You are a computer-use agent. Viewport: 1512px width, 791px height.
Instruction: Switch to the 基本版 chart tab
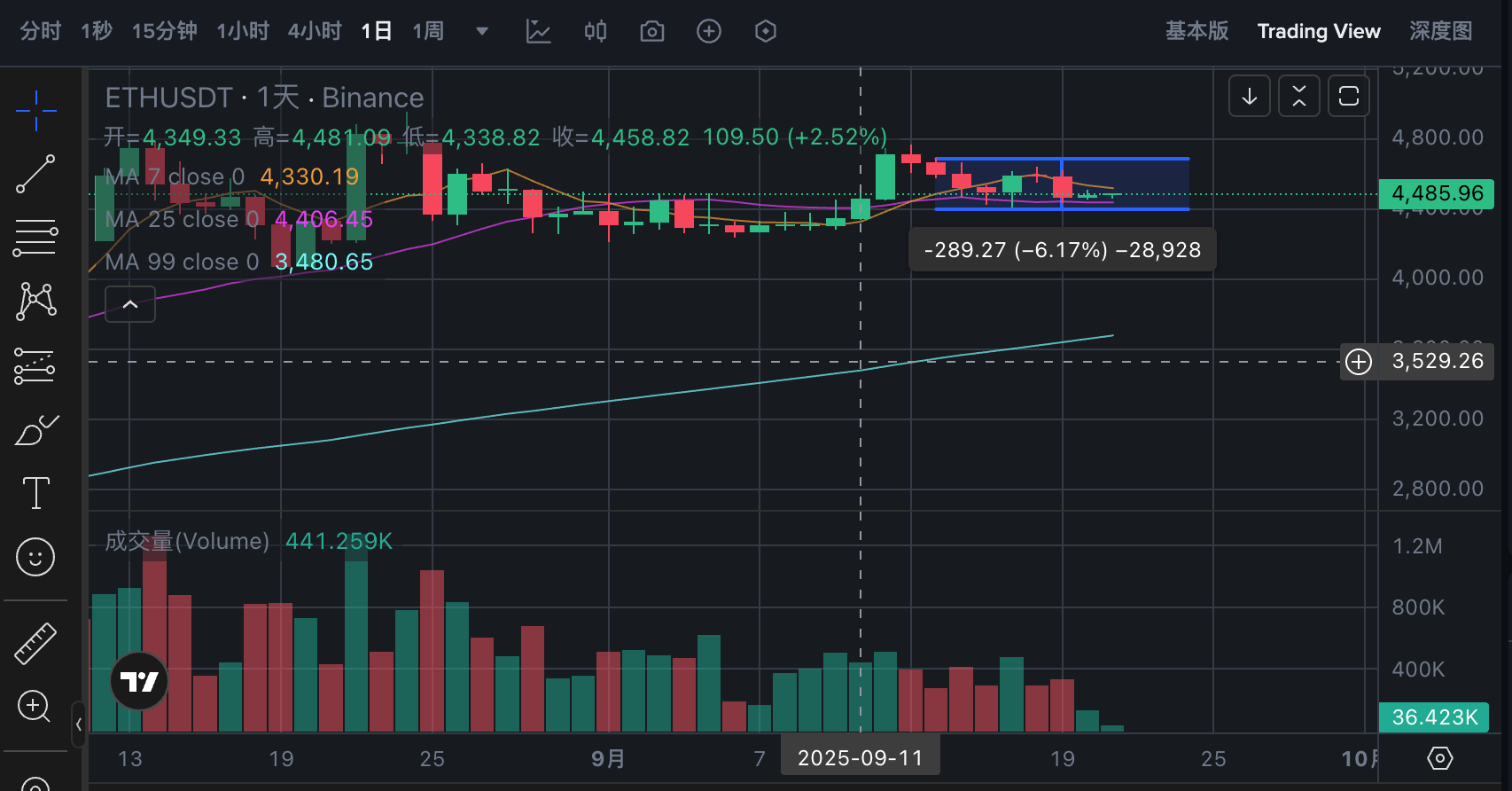tap(1196, 32)
